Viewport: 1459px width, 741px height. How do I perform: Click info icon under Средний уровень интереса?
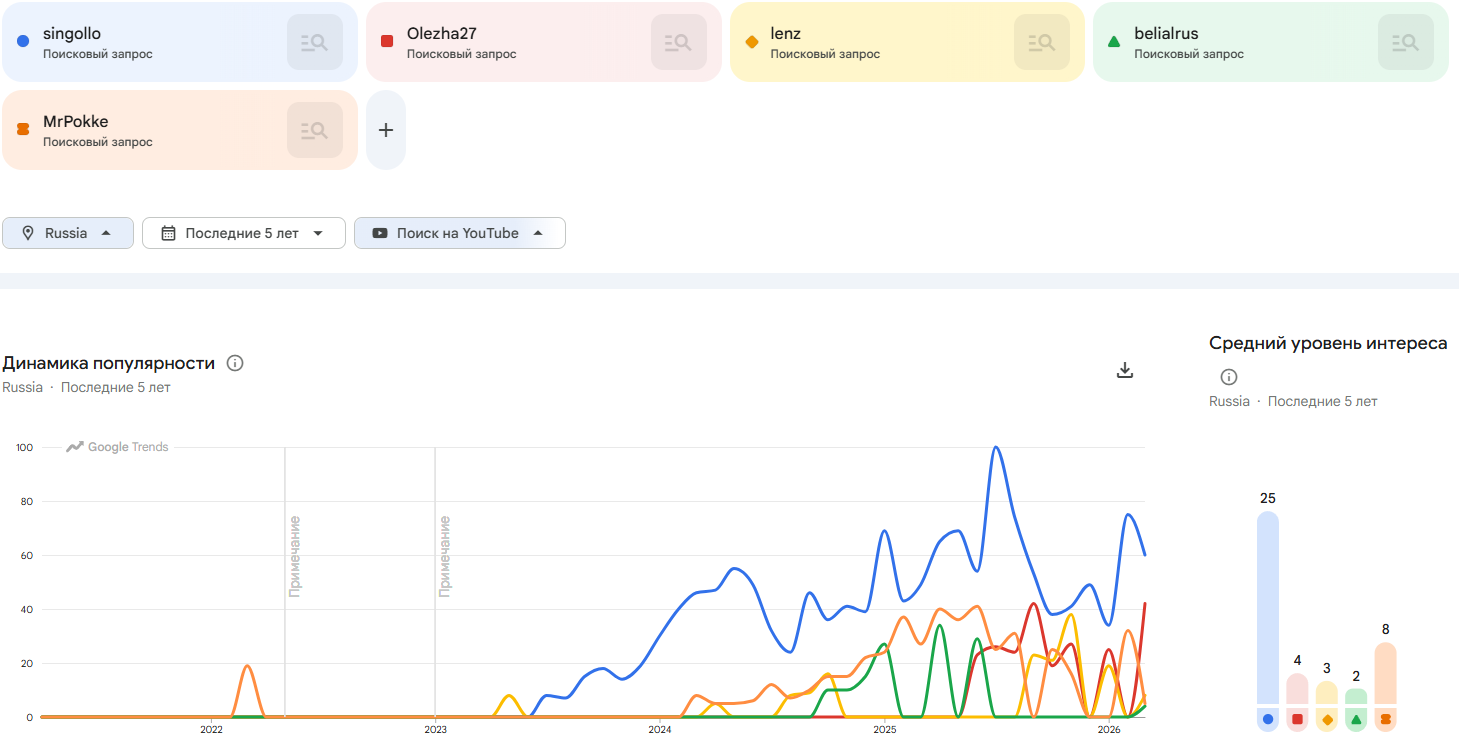coord(1229,377)
